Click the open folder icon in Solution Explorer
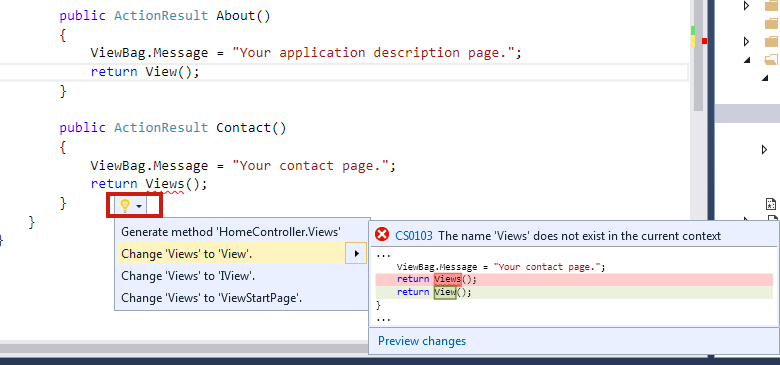Screen dimensions: 780x365 [x=772, y=60]
